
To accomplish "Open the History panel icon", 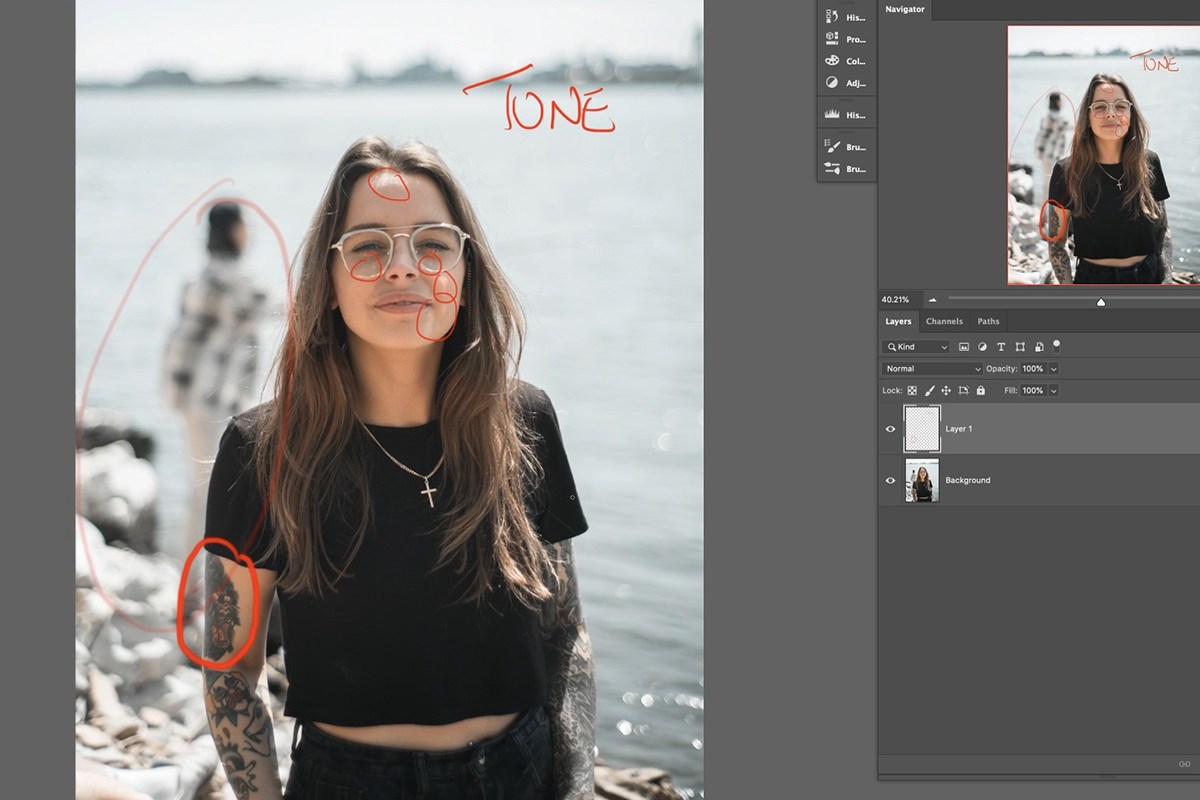I will 832,17.
